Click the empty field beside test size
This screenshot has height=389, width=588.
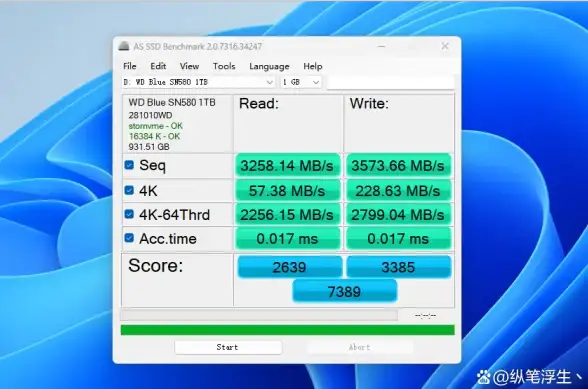coord(390,82)
